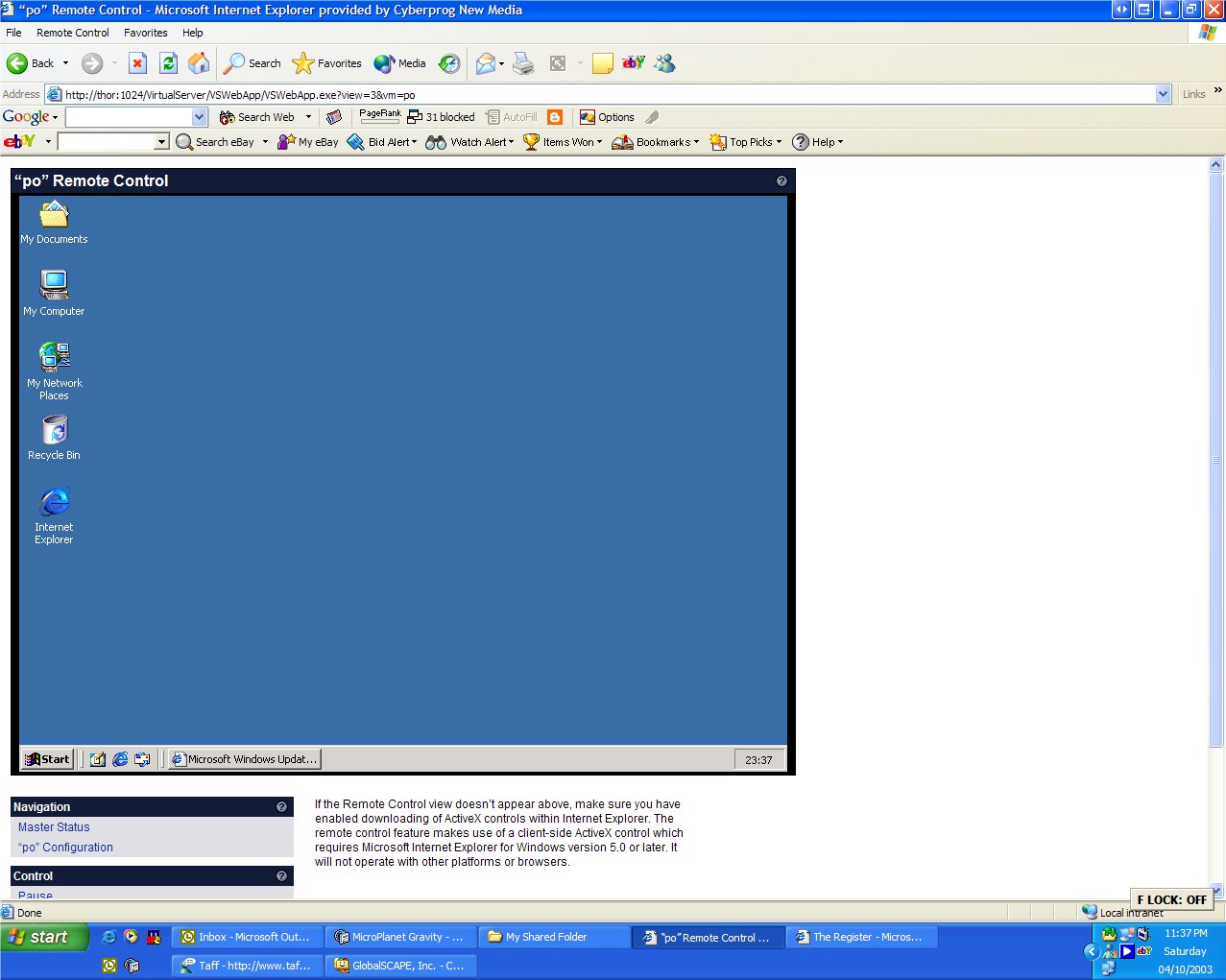The height and width of the screenshot is (980, 1226).
Task: Go to the Home page icon
Action: tap(199, 63)
